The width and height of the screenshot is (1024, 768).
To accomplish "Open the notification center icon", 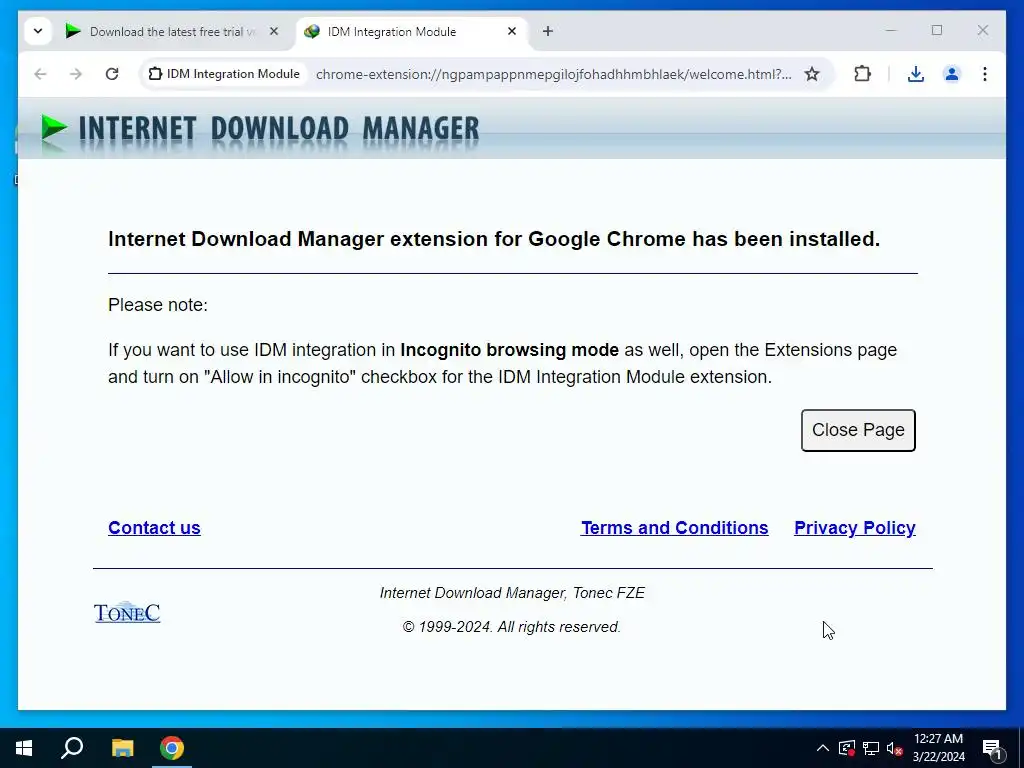I will 992,748.
